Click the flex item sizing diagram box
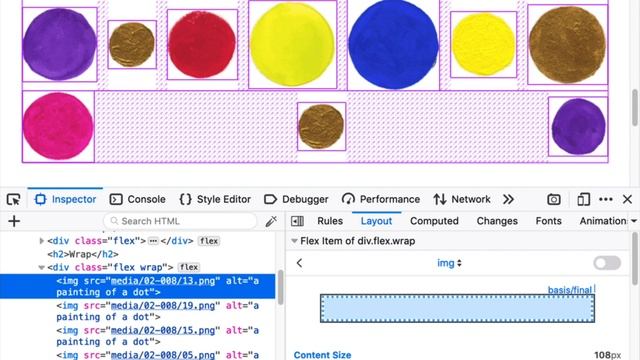This screenshot has width=640, height=360. 457,308
